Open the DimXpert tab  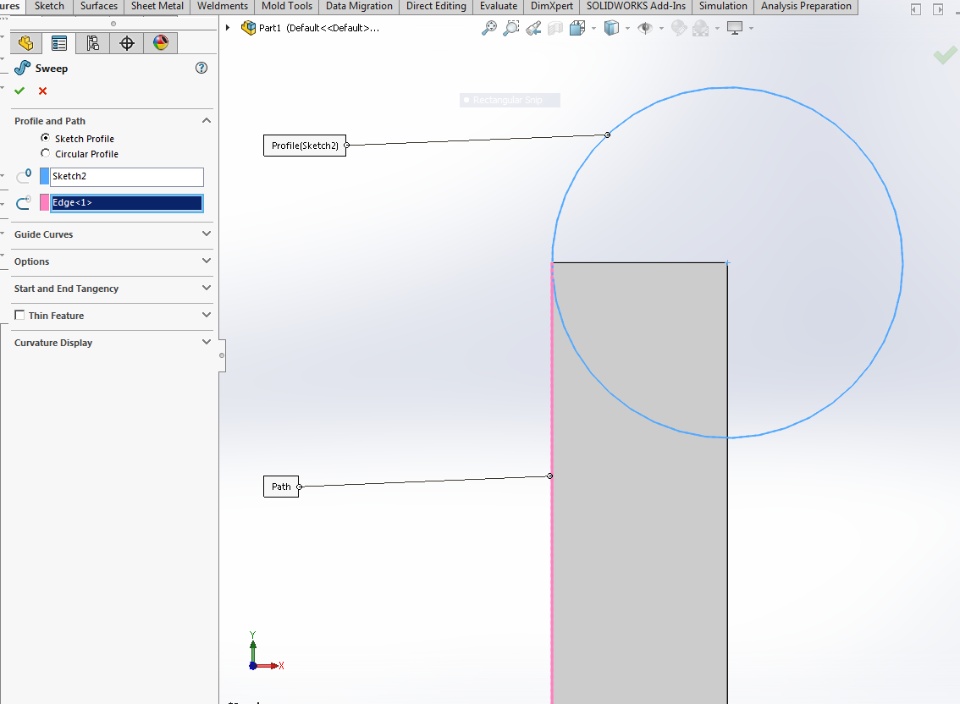pyautogui.click(x=552, y=6)
